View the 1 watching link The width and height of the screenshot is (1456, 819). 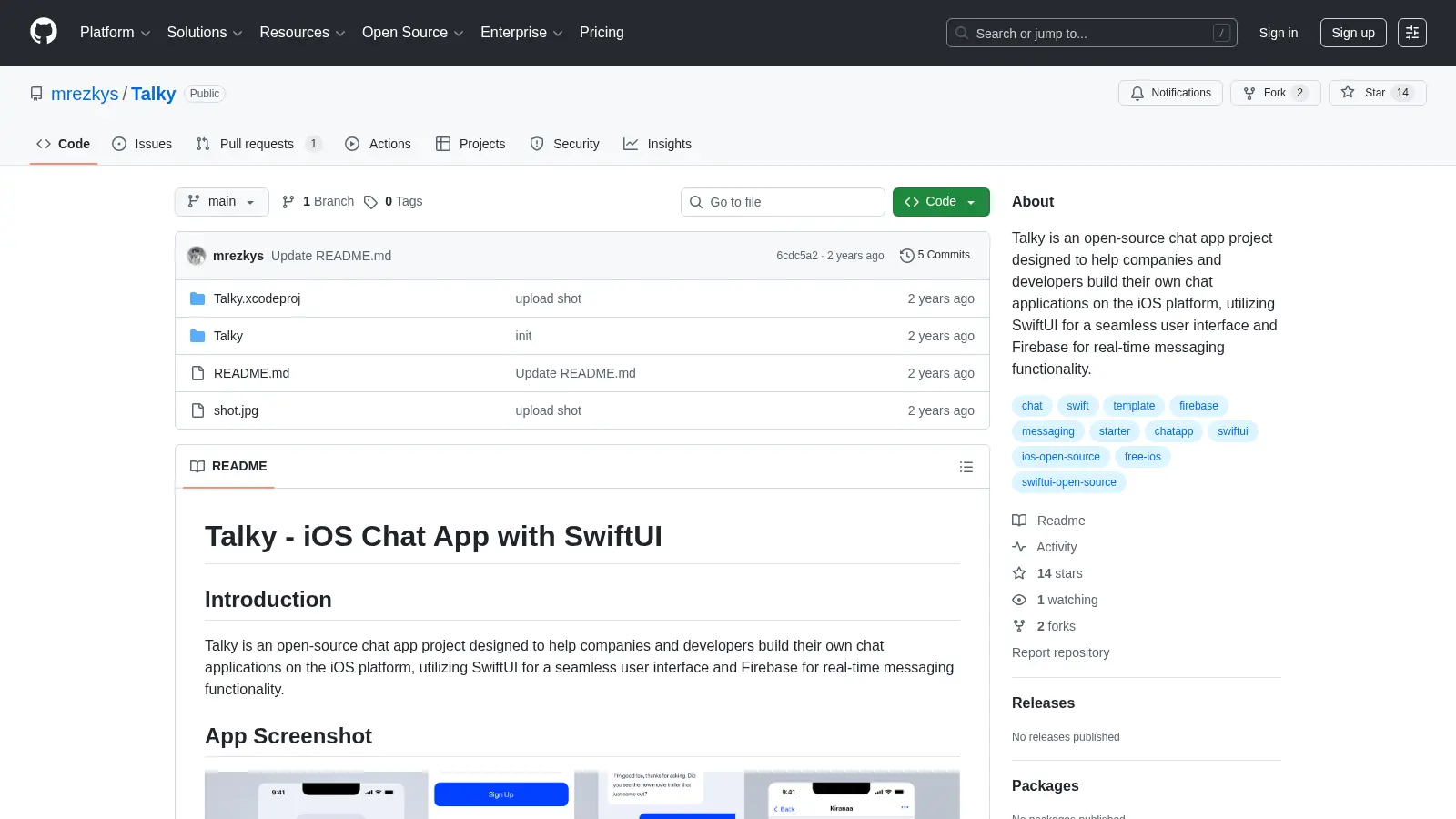[x=1055, y=600]
